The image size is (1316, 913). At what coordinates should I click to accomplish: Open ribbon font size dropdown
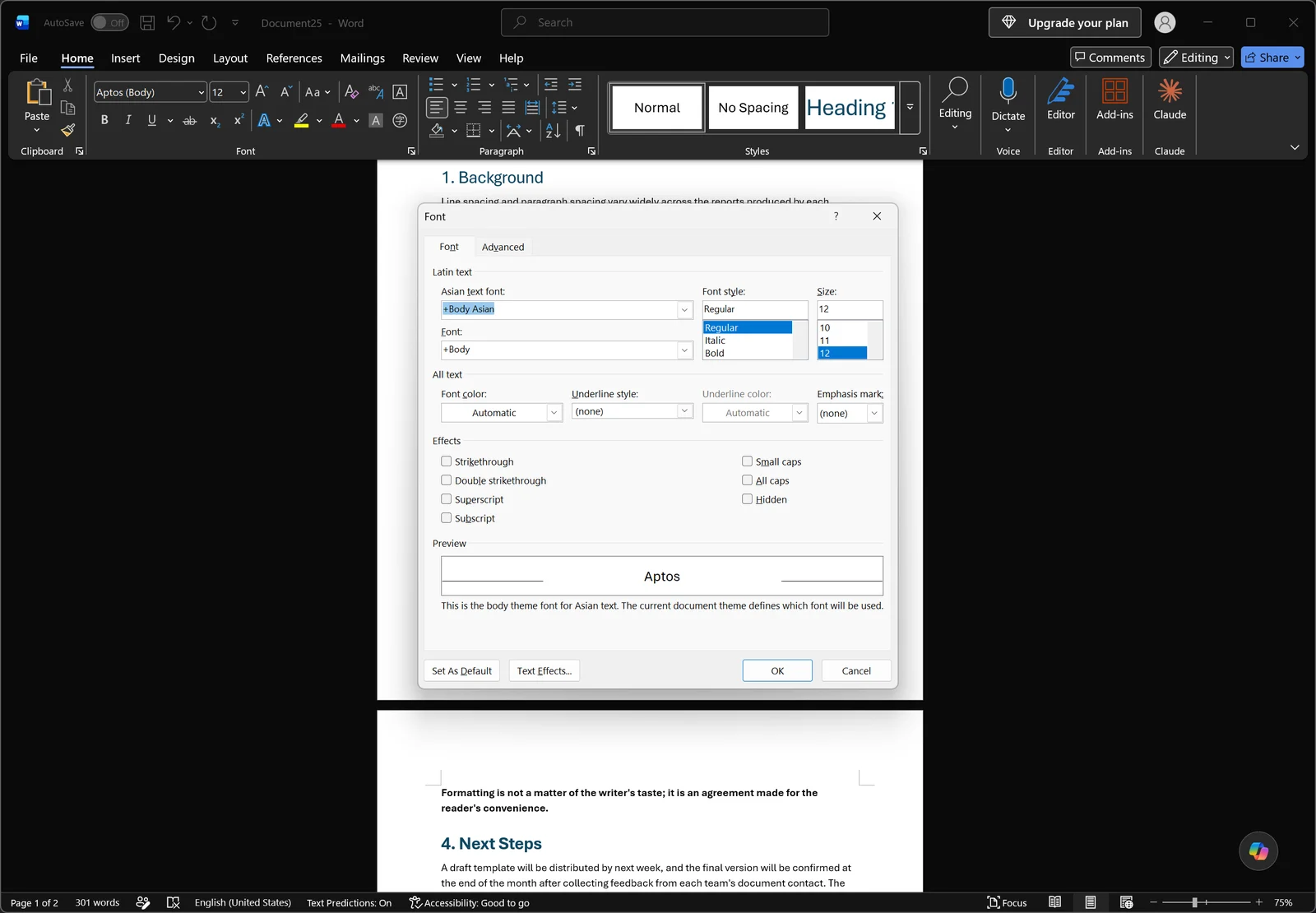(x=243, y=92)
